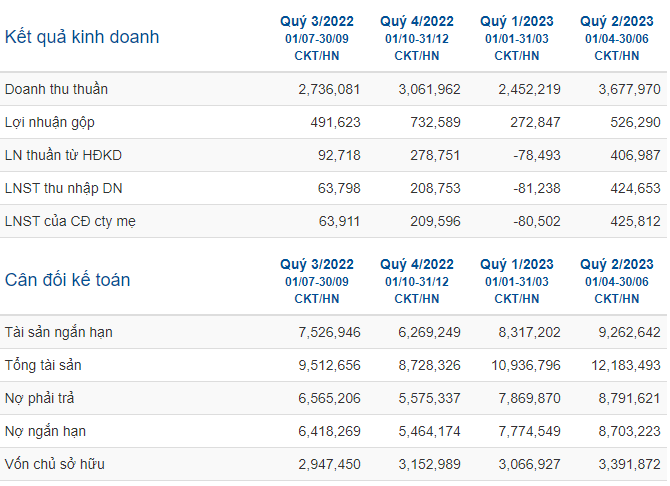This screenshot has width=670, height=486.
Task: Click short-term debt value 7,774,549
Action: tap(529, 431)
